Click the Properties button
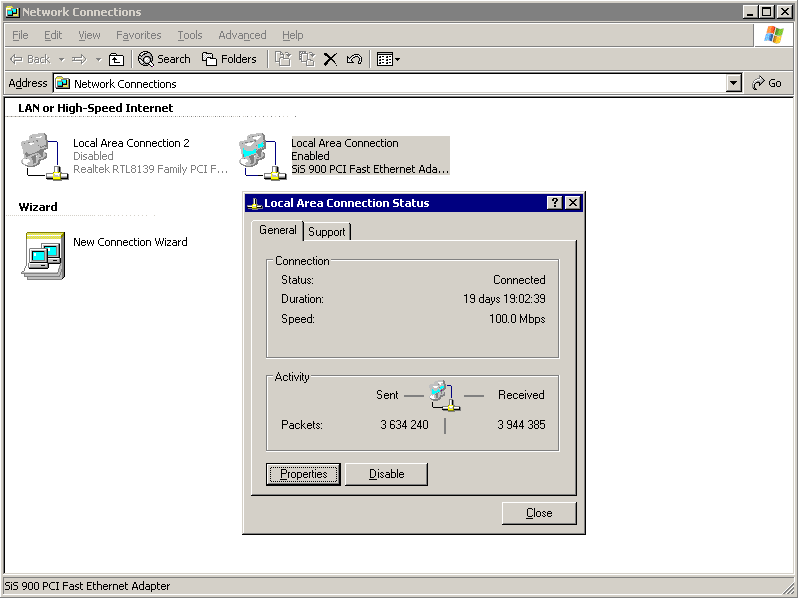Viewport: 798px width, 598px height. click(304, 474)
